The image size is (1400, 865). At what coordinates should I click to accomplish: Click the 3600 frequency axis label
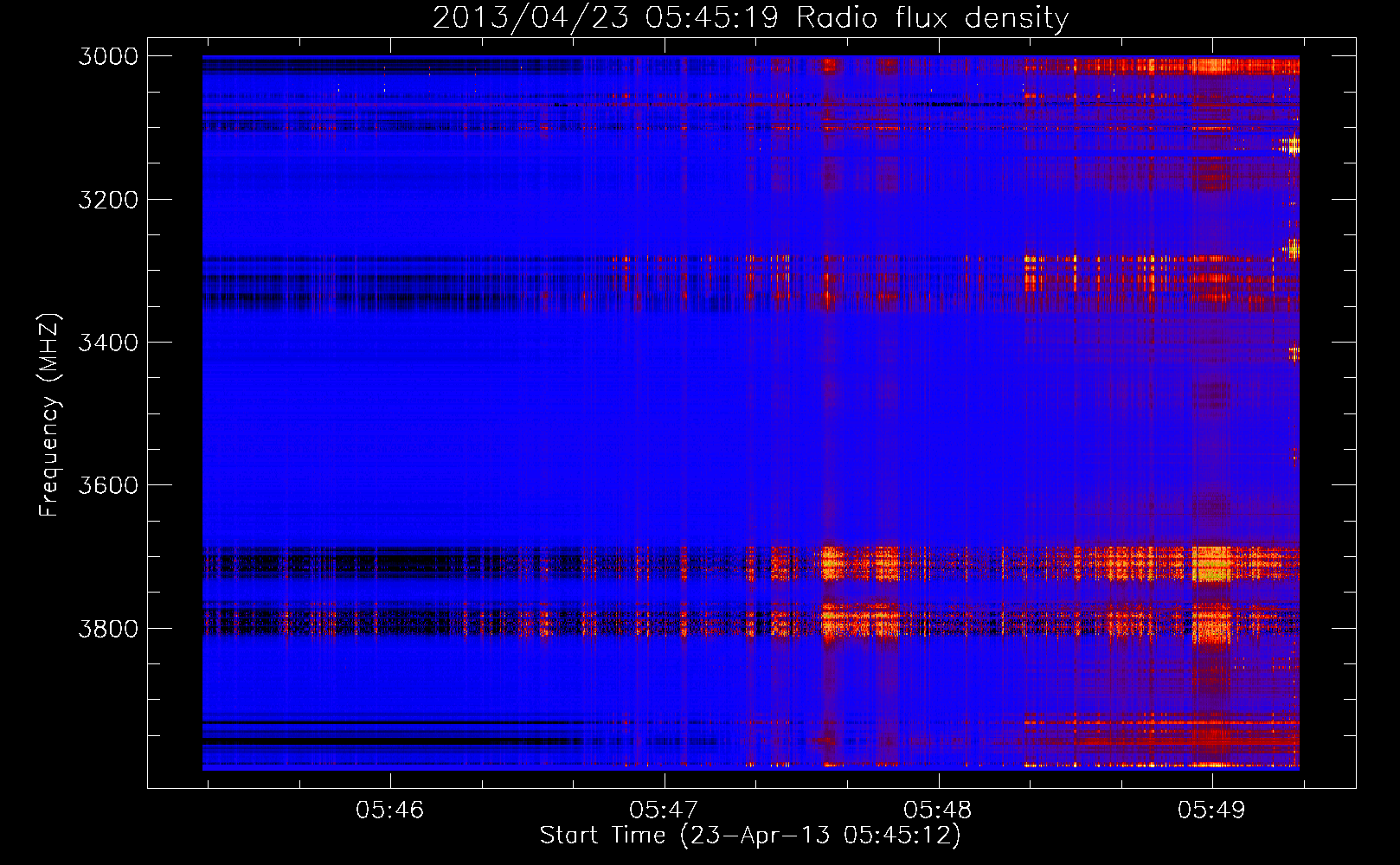[108, 485]
